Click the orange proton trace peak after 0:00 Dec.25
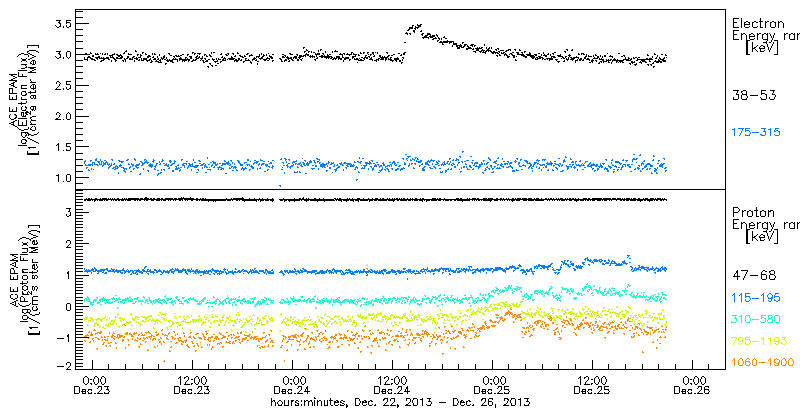Image resolution: width=800 pixels, height=410 pixels. point(508,312)
